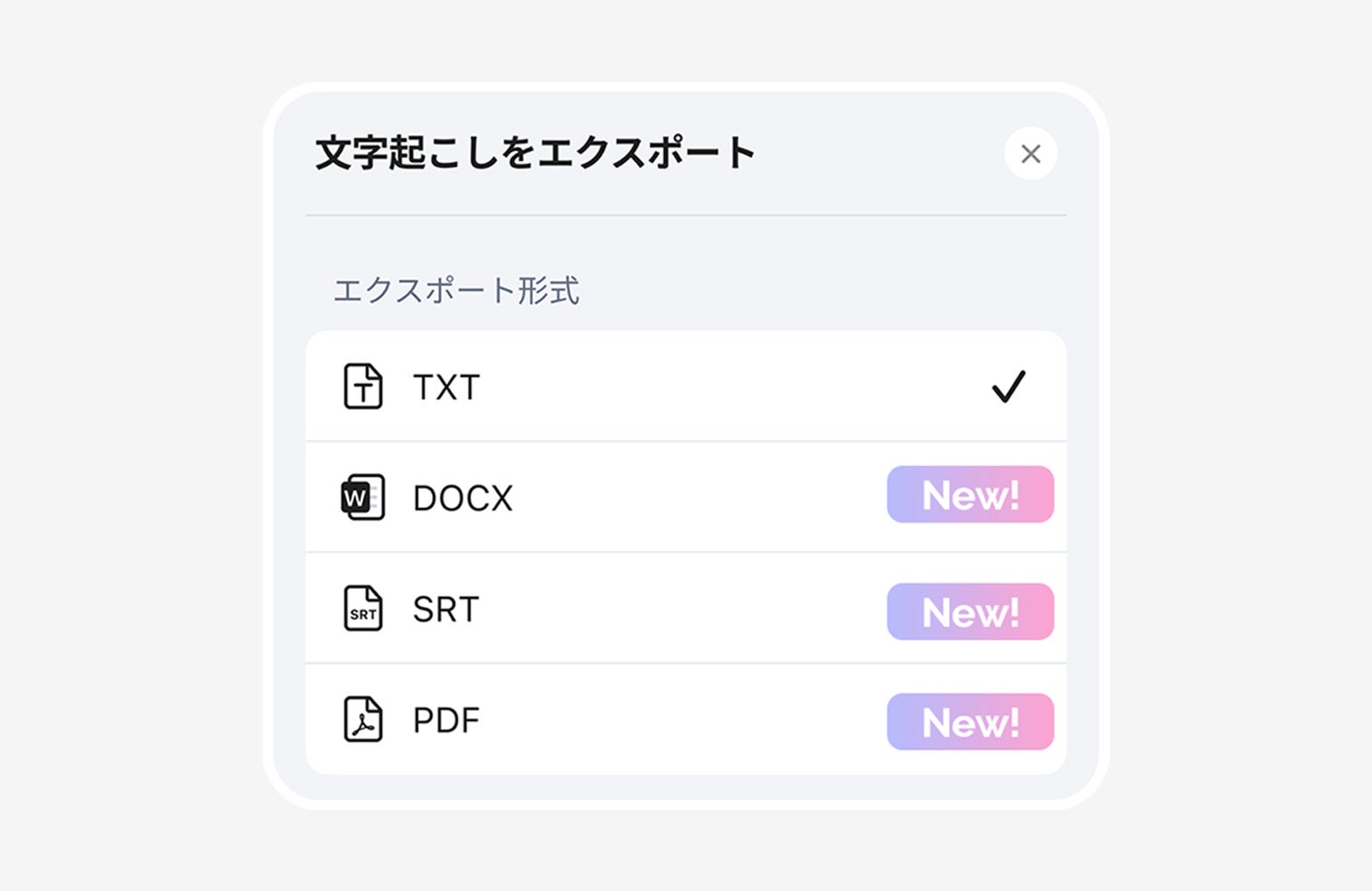Click the divider line under the dialog title
Image resolution: width=1372 pixels, height=891 pixels.
coord(686,215)
